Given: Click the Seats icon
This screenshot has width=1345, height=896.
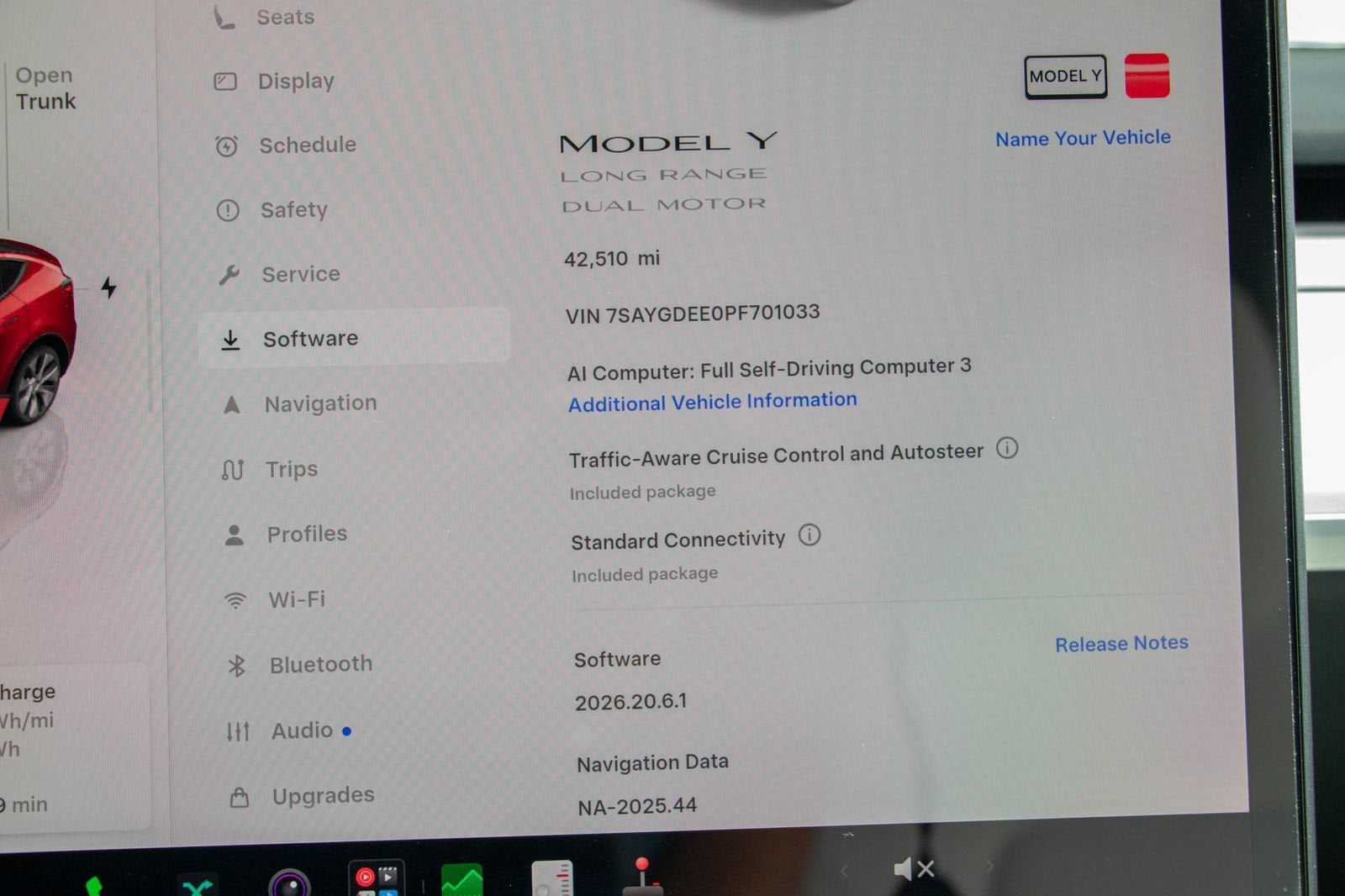Looking at the screenshot, I should click(224, 16).
